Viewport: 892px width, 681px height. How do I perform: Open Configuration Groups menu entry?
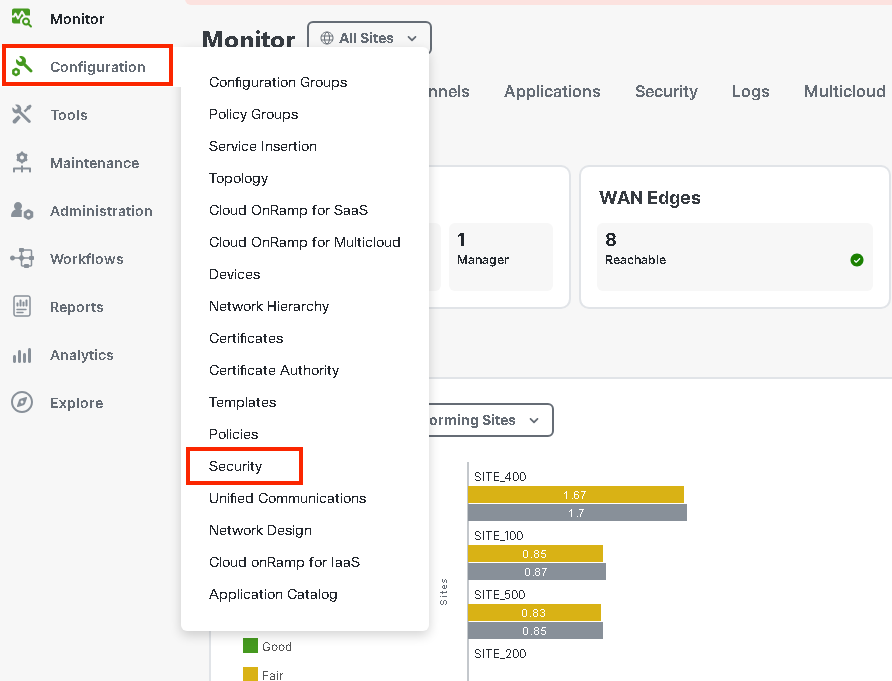click(x=278, y=82)
